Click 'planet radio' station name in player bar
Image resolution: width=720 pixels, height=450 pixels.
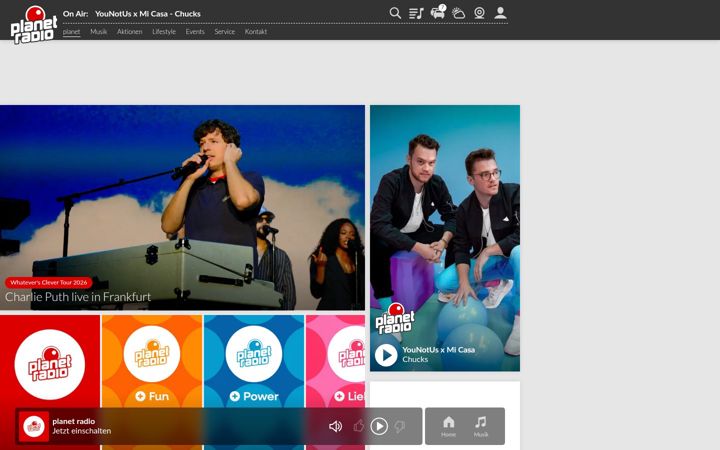point(73,421)
